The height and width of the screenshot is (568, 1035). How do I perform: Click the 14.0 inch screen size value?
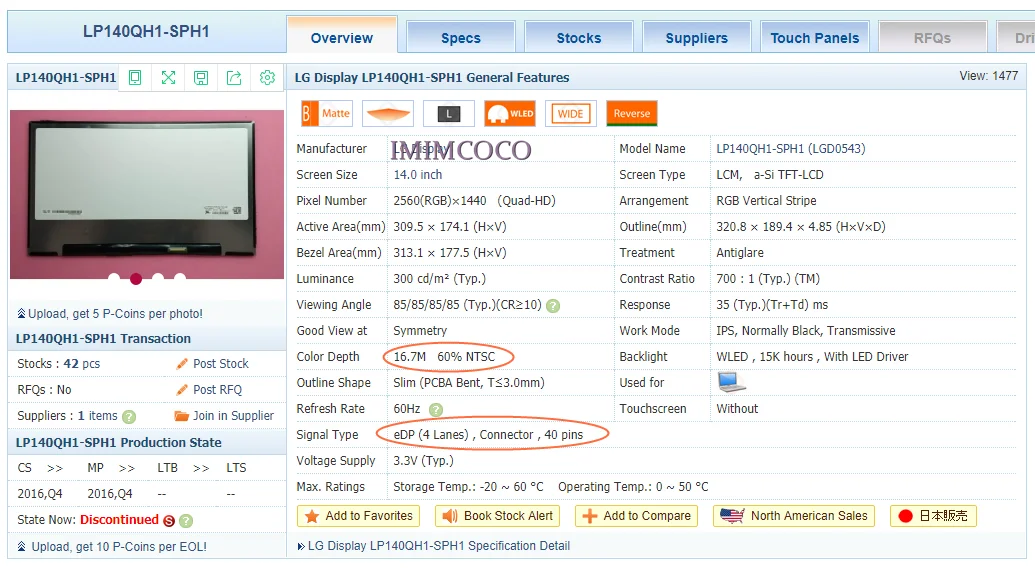click(418, 175)
